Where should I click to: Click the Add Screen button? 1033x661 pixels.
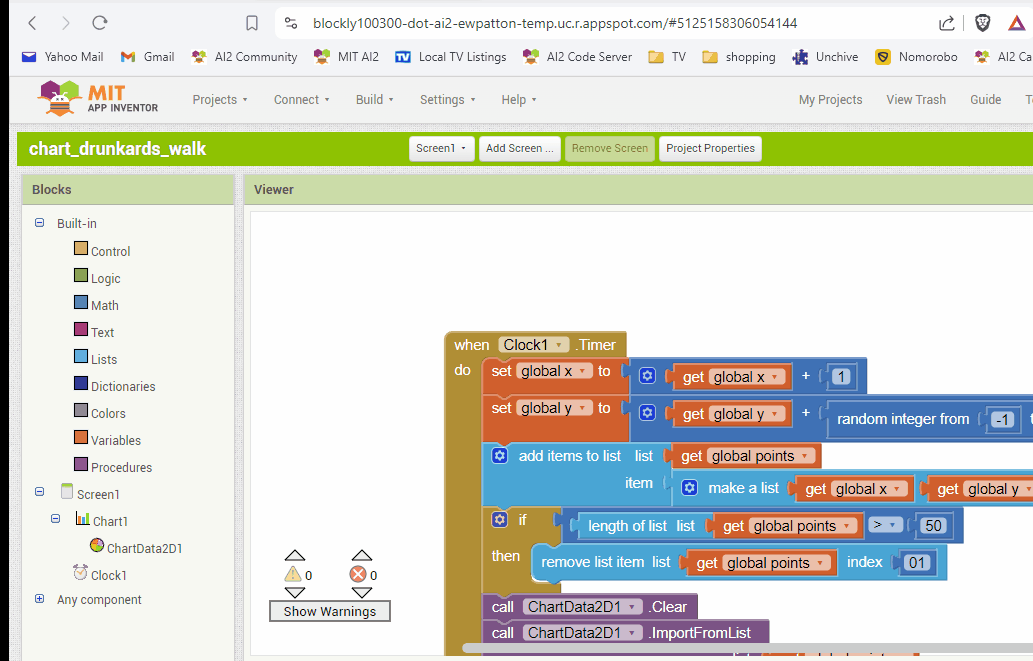click(x=519, y=148)
